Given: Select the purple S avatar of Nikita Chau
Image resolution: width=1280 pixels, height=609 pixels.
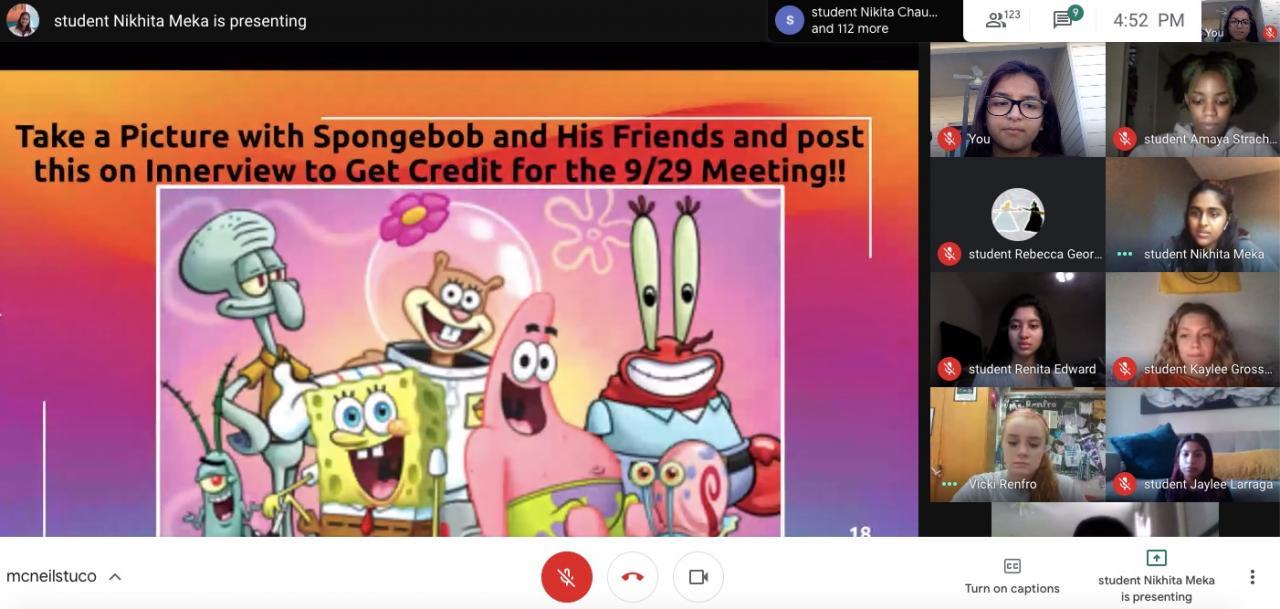Looking at the screenshot, I should click(790, 20).
